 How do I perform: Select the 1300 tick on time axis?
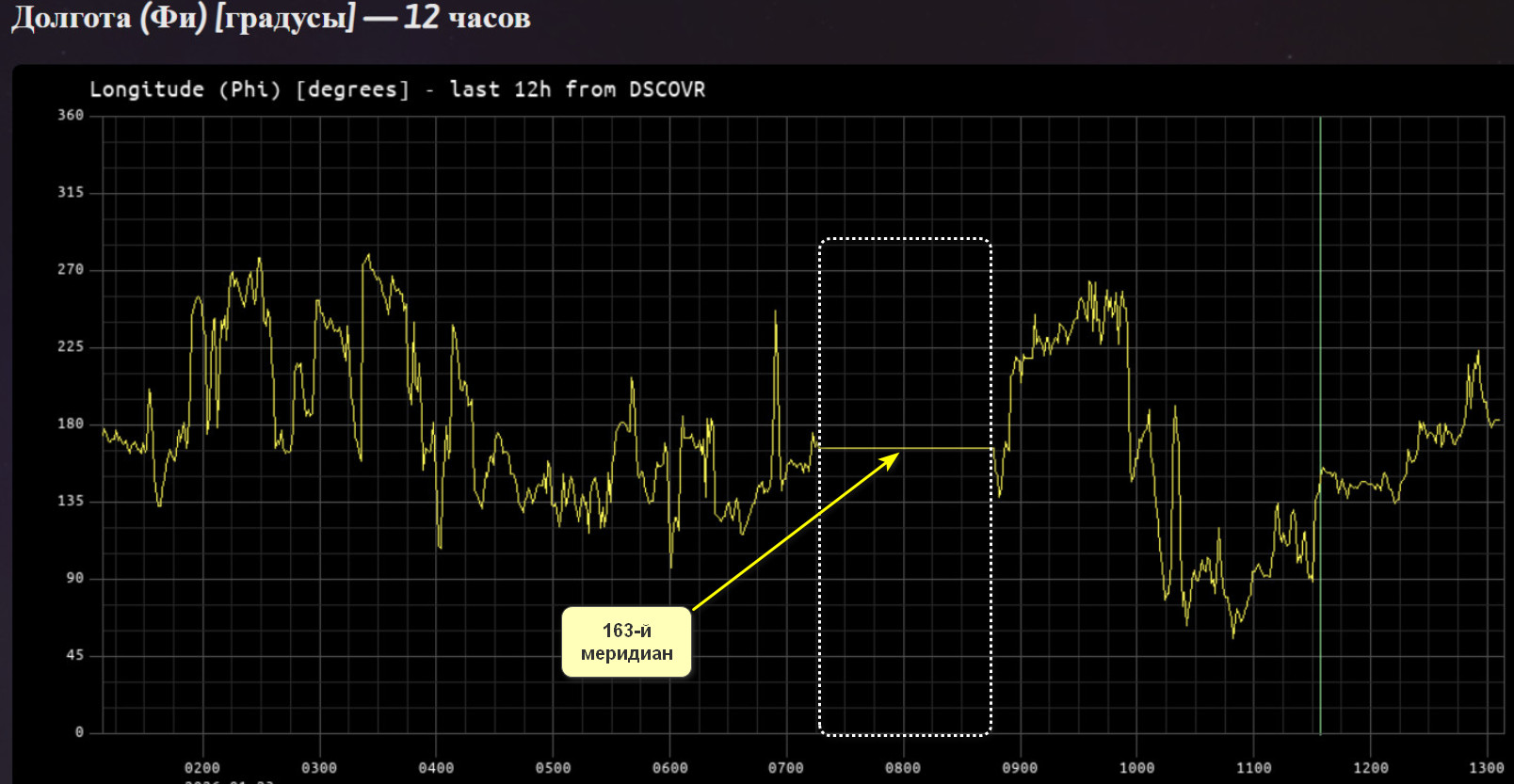tap(1487, 768)
